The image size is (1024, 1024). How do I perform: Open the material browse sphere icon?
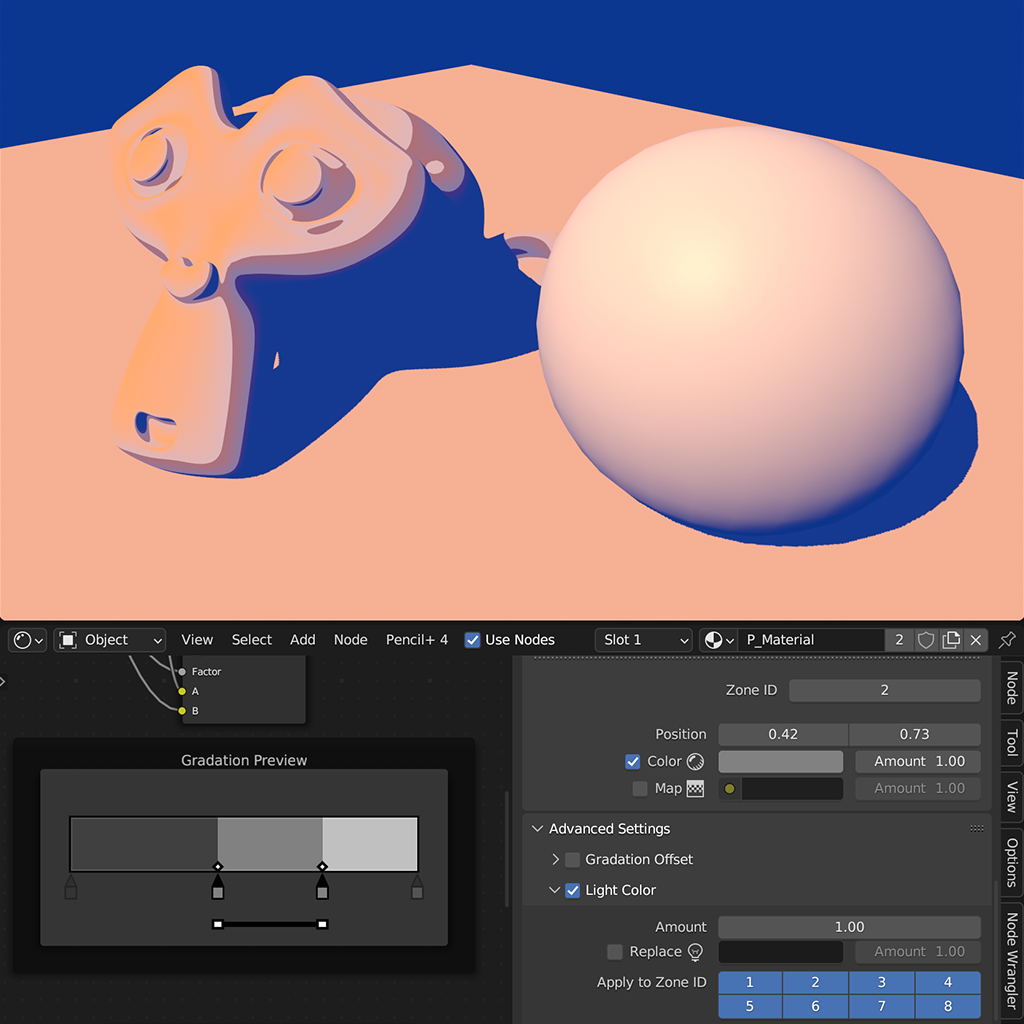point(718,640)
